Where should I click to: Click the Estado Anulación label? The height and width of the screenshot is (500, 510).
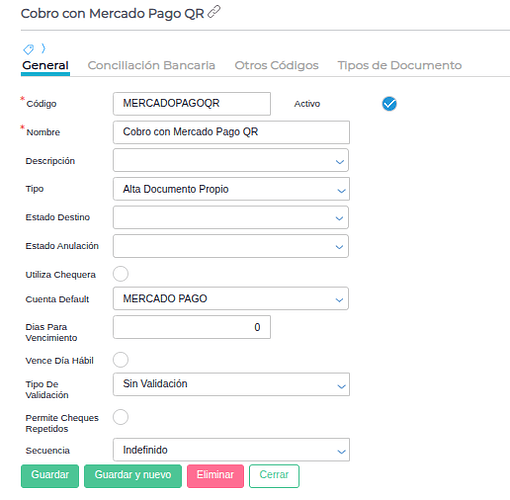coord(62,246)
